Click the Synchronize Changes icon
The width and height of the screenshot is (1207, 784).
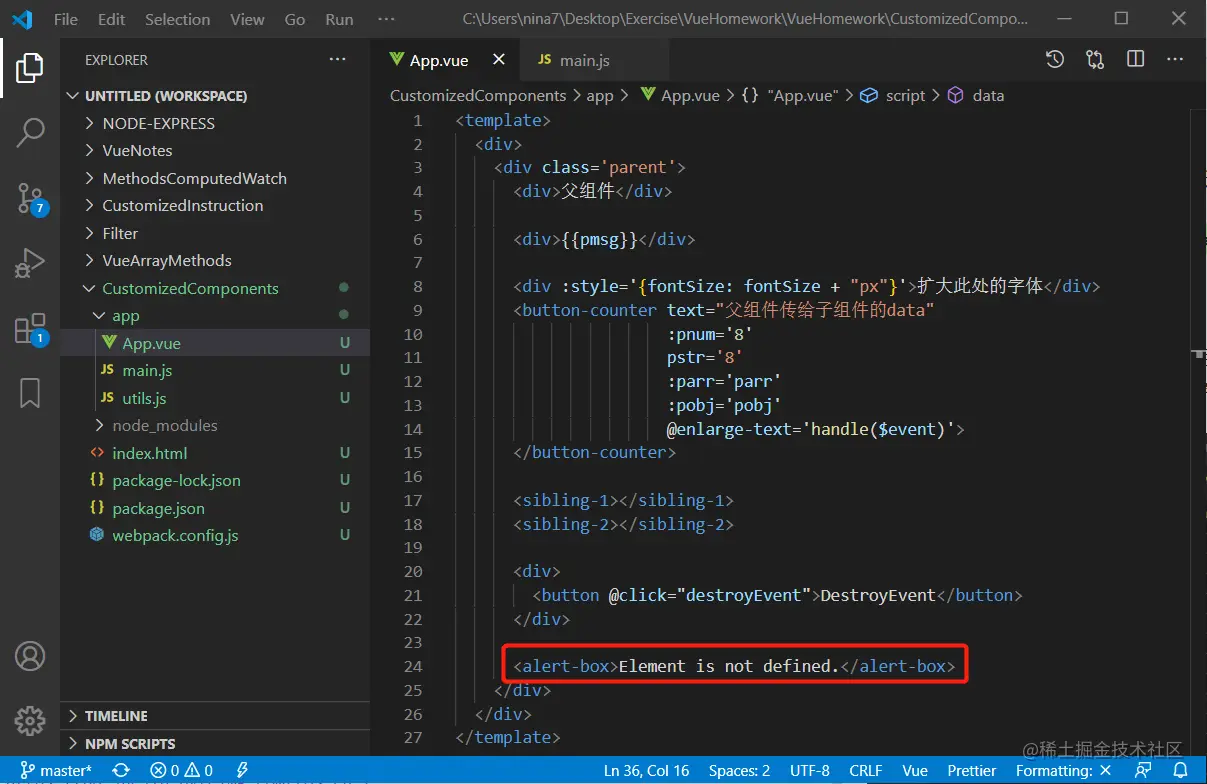click(121, 771)
